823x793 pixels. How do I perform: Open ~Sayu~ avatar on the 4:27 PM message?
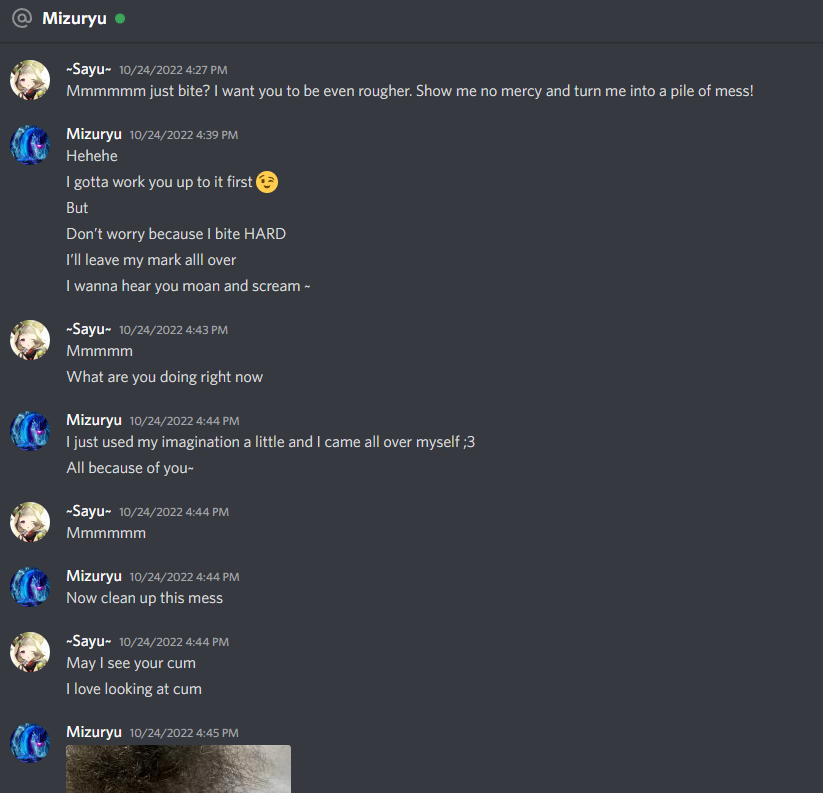pos(30,80)
